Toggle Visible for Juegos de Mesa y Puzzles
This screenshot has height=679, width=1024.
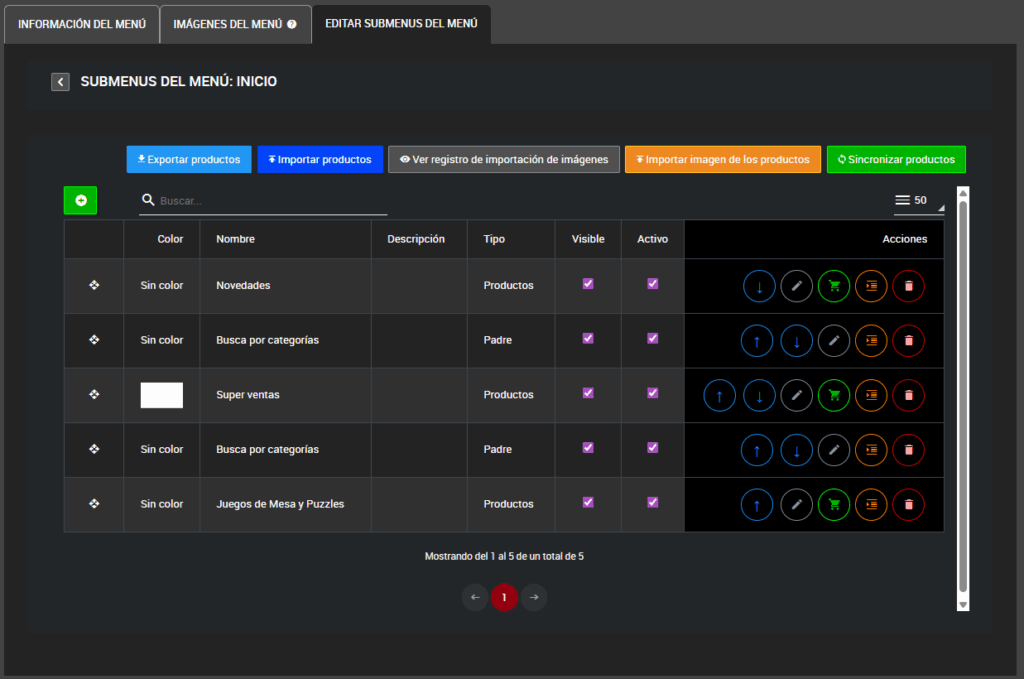point(588,502)
